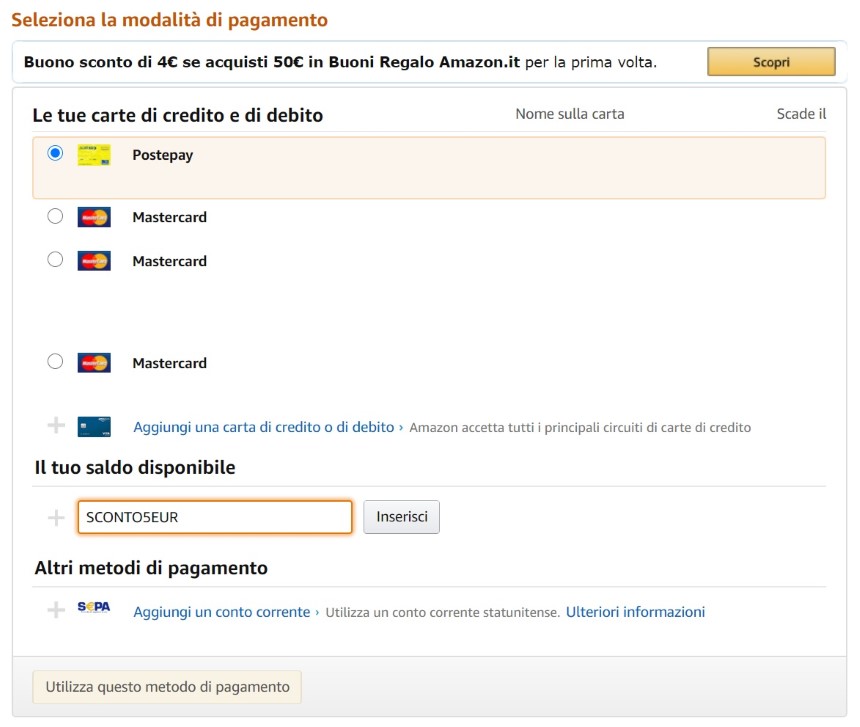The image size is (860, 727).
Task: Click the yellow Postepay card icon
Action: coord(94,155)
